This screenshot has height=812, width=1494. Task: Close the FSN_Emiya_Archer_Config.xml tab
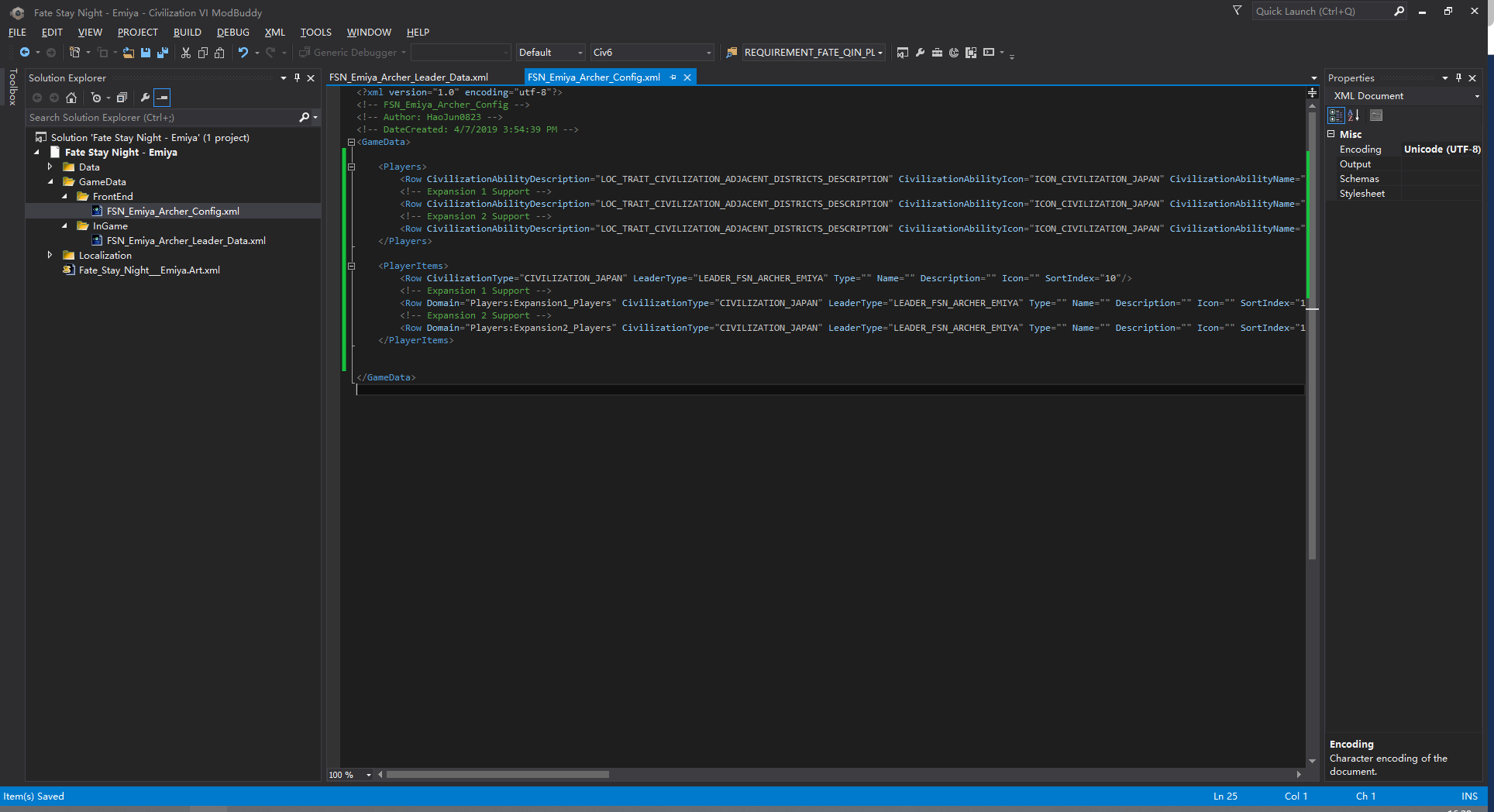687,77
